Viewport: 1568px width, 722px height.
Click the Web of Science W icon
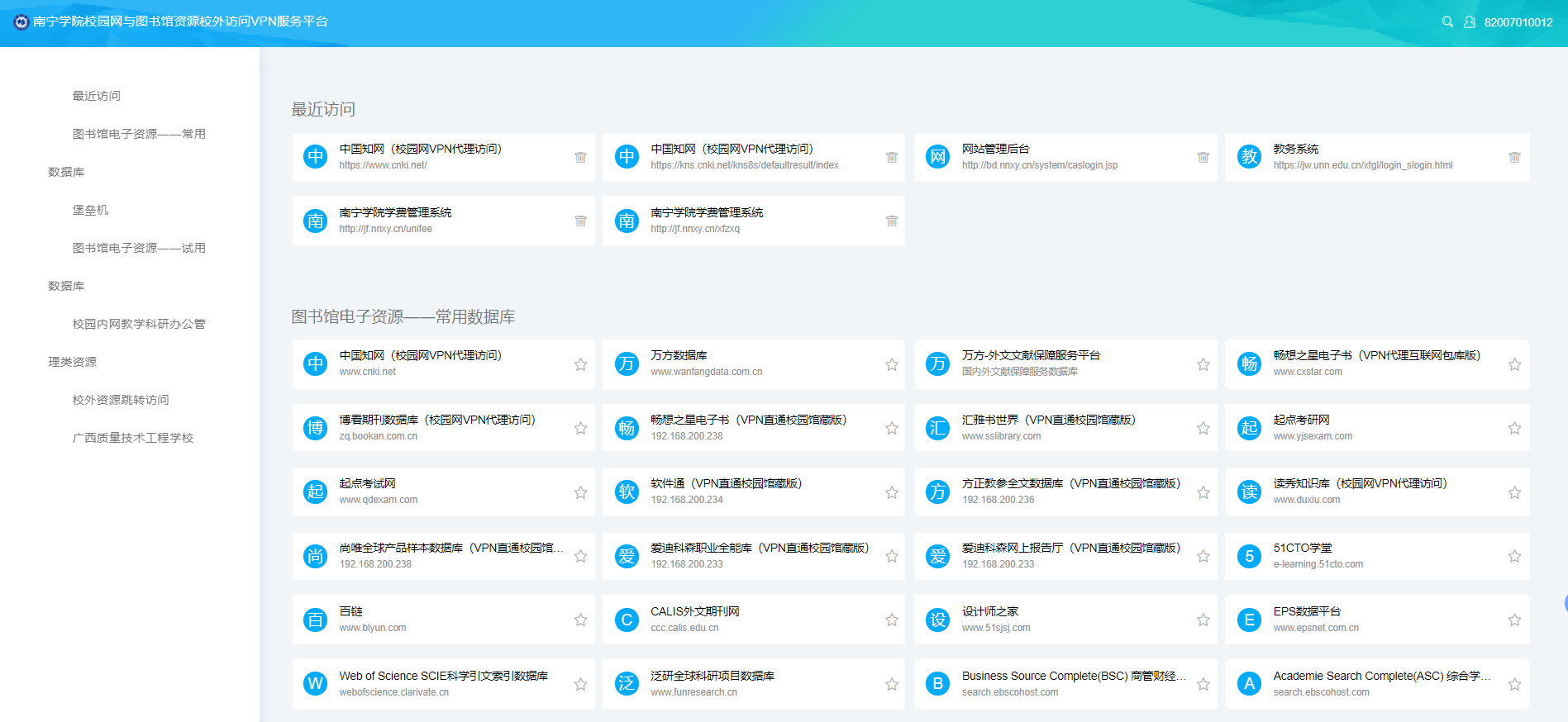click(315, 683)
